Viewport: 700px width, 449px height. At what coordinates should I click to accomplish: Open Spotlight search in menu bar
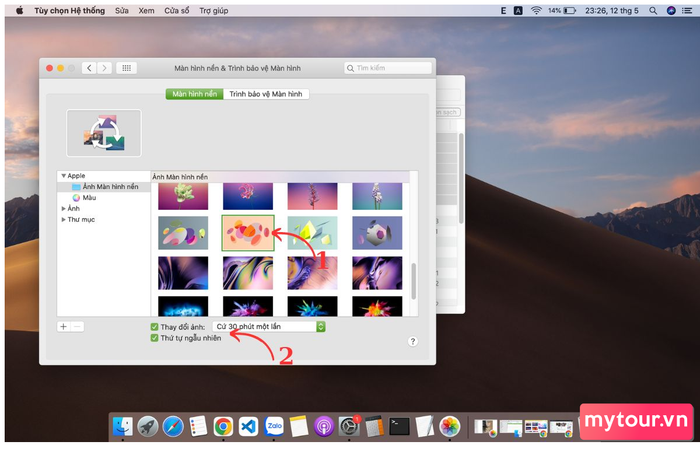click(653, 10)
